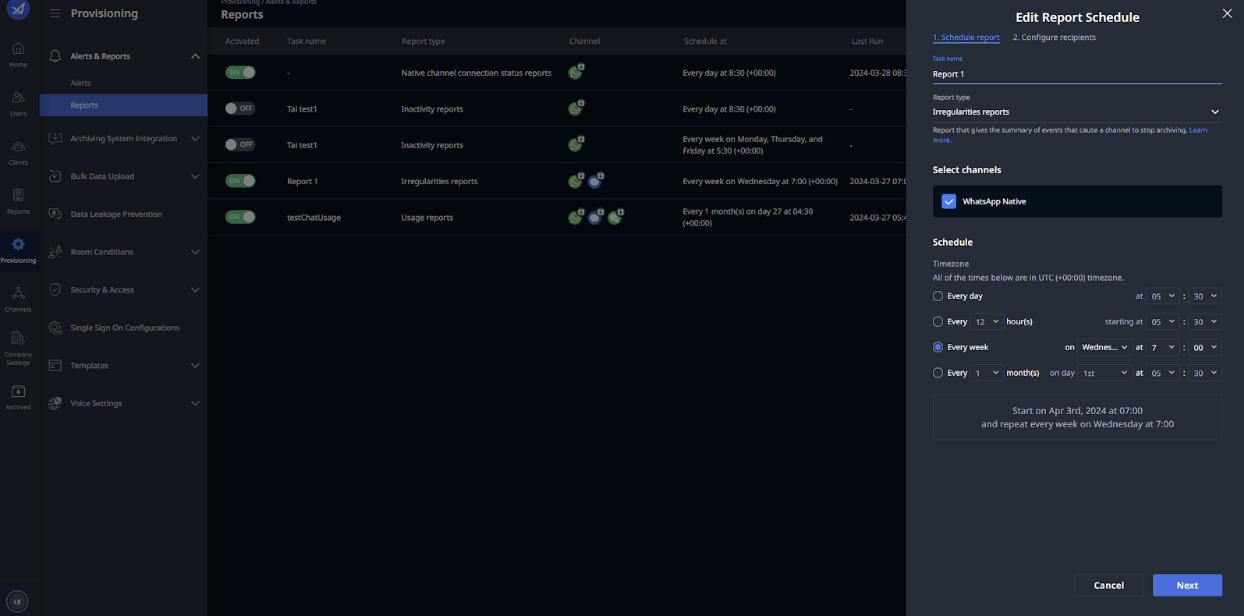The height and width of the screenshot is (616, 1244).
Task: Click the Archiving System Integration icon
Action: pyautogui.click(x=55, y=138)
